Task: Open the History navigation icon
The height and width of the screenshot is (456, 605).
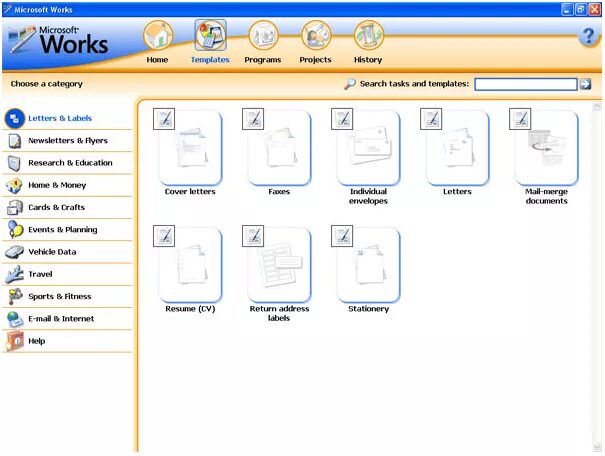Action: [368, 35]
